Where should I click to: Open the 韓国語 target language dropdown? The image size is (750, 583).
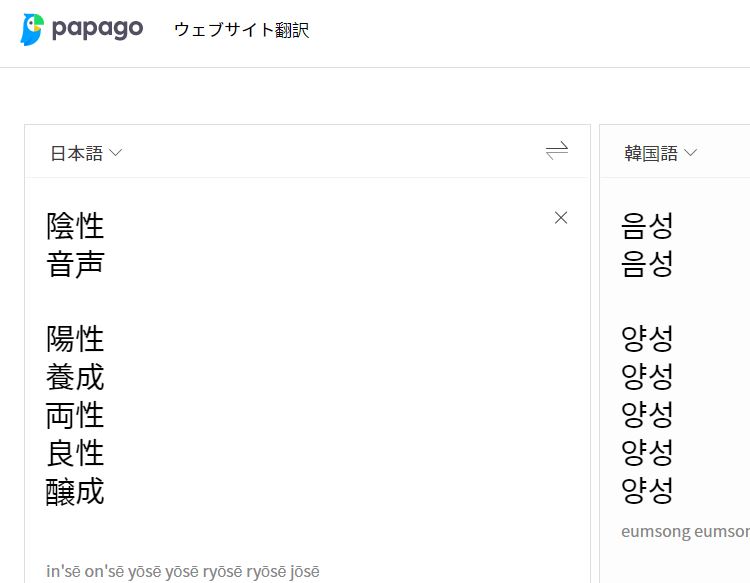651,153
